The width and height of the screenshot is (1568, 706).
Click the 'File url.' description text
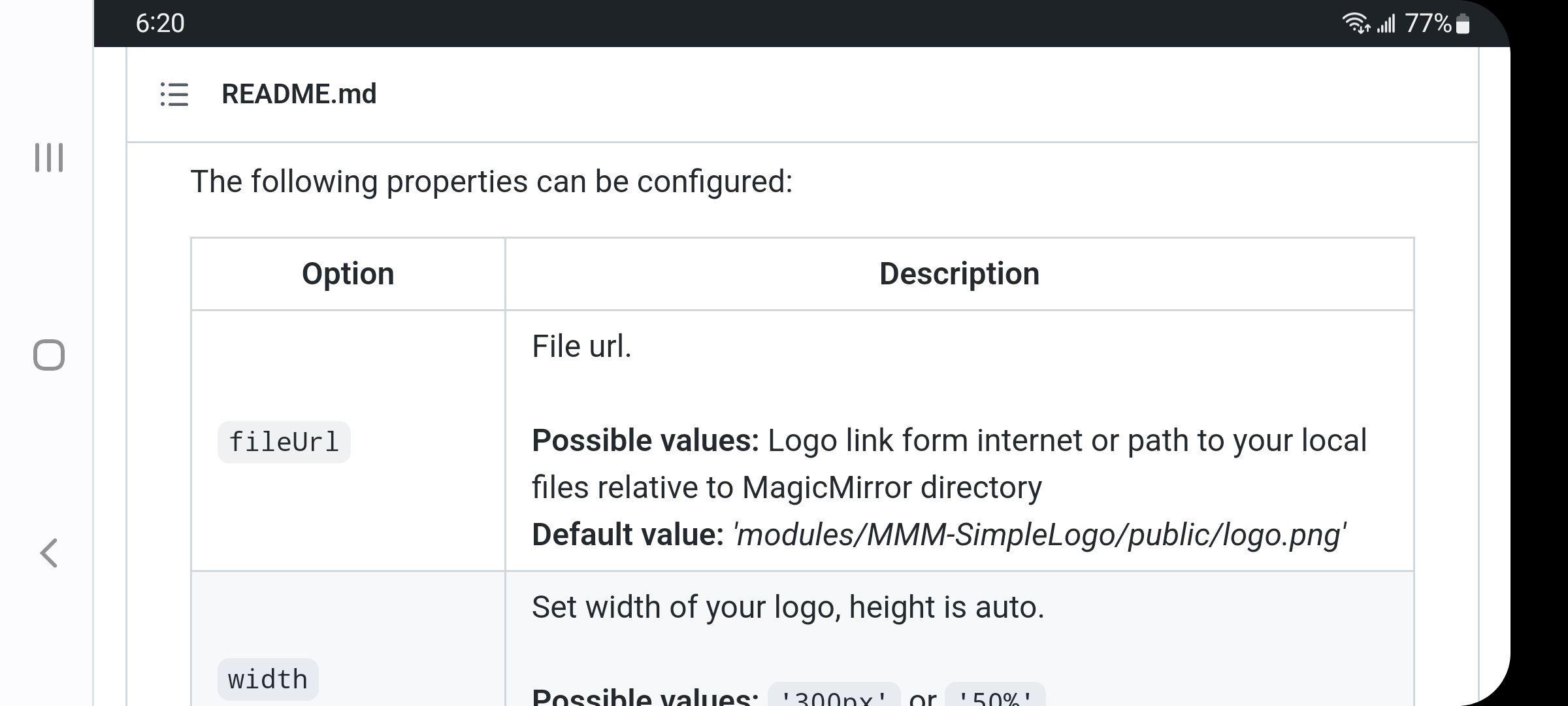click(x=581, y=346)
